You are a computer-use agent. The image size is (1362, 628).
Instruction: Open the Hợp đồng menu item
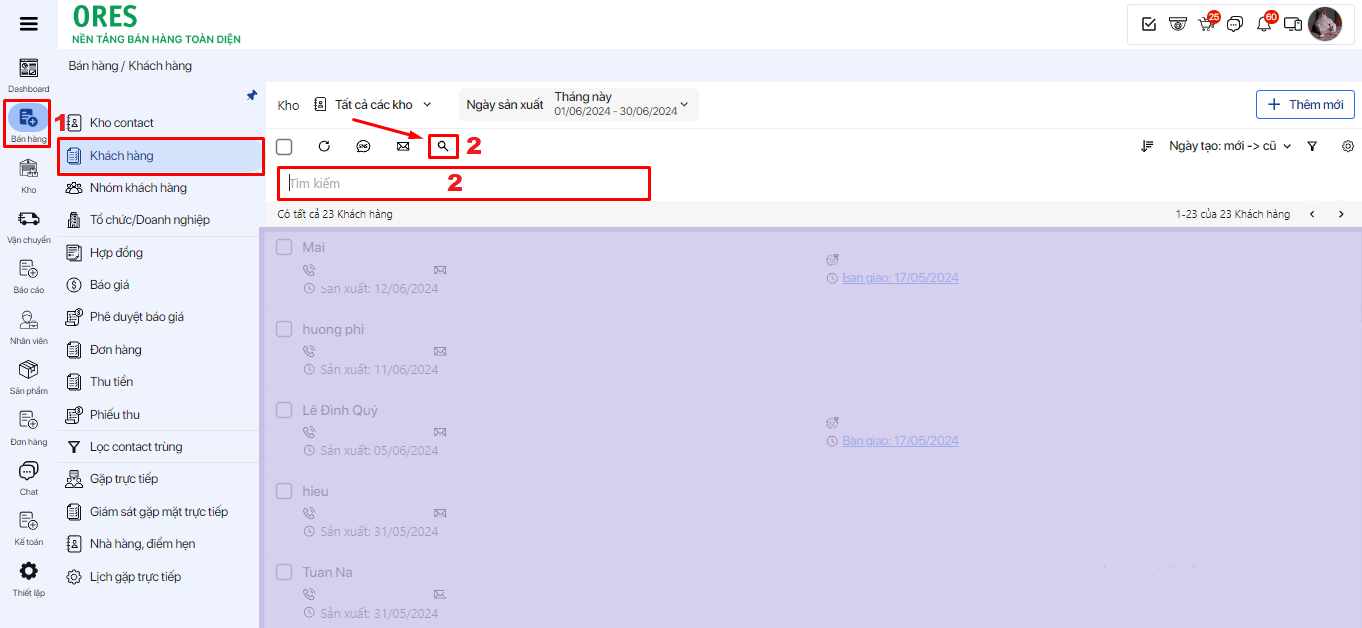[116, 253]
